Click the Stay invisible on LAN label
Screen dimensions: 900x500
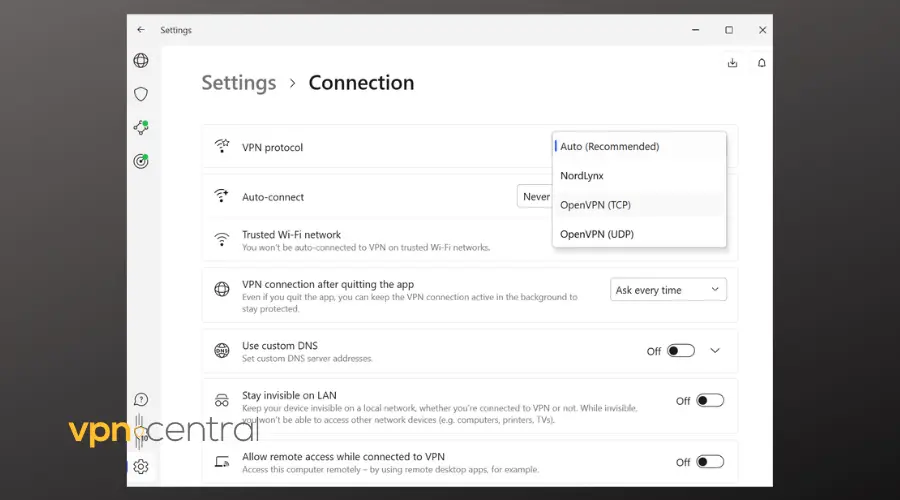pyautogui.click(x=289, y=396)
